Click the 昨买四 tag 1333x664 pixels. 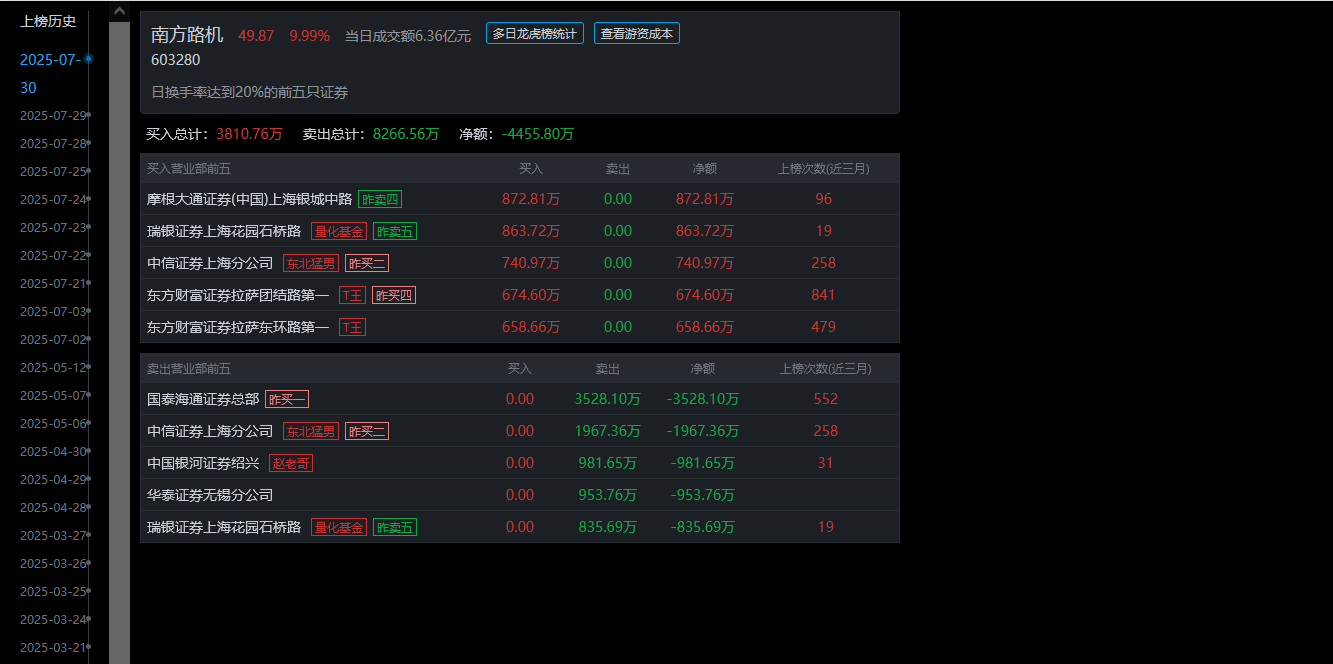coord(394,295)
